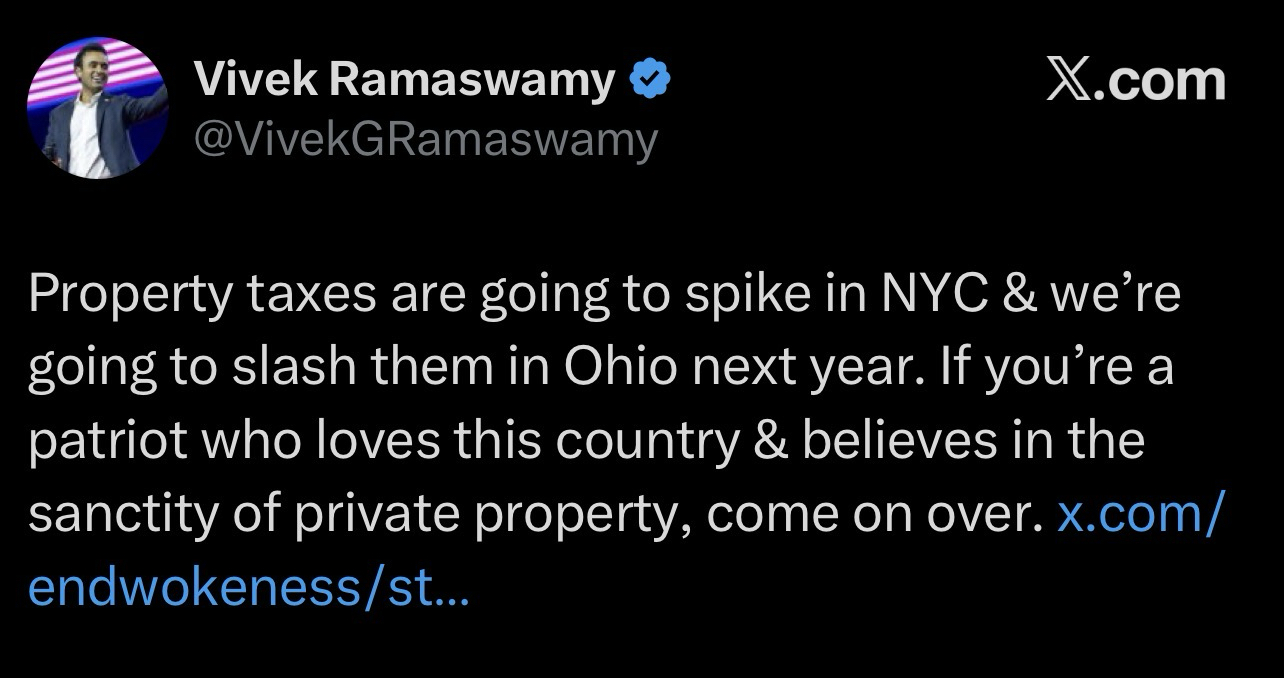
Task: Open the x.com/endwokeness link in the tweet
Action: pyautogui.click(x=1139, y=515)
